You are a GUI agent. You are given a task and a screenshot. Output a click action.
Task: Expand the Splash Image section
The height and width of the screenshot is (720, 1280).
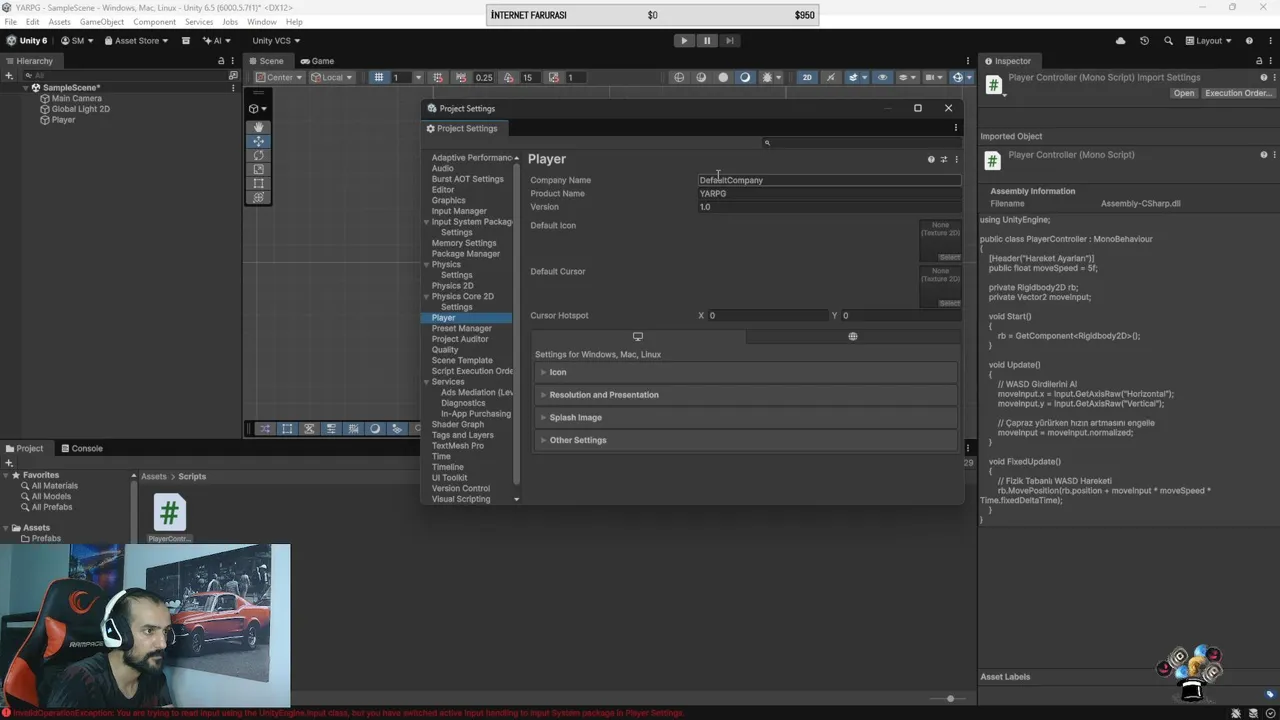pos(745,417)
